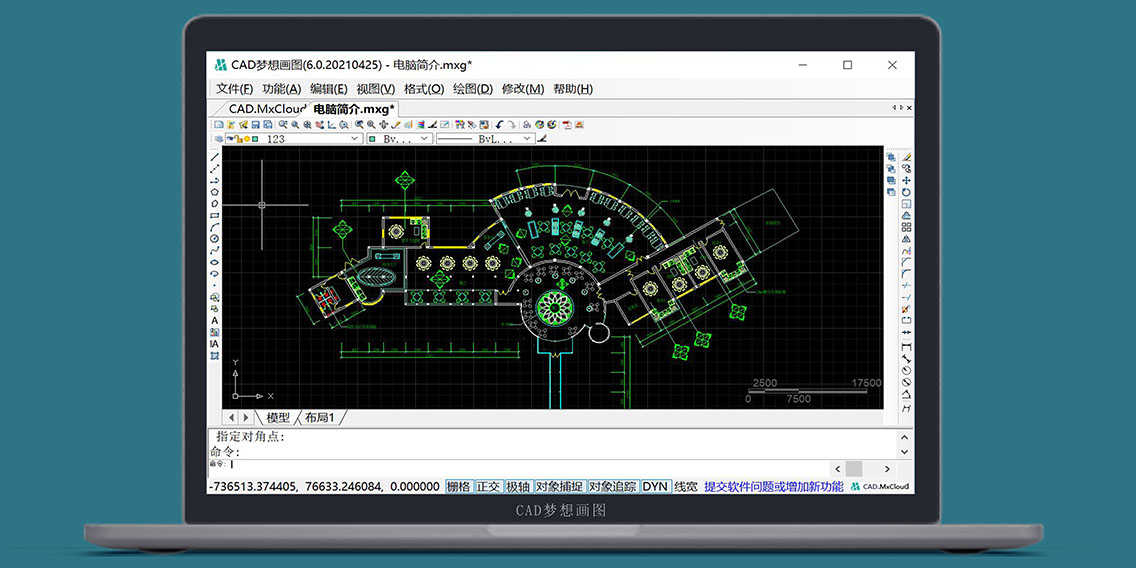Viewport: 1136px width, 568px height.
Task: Toggle DYN dynamic input
Action: [x=656, y=487]
